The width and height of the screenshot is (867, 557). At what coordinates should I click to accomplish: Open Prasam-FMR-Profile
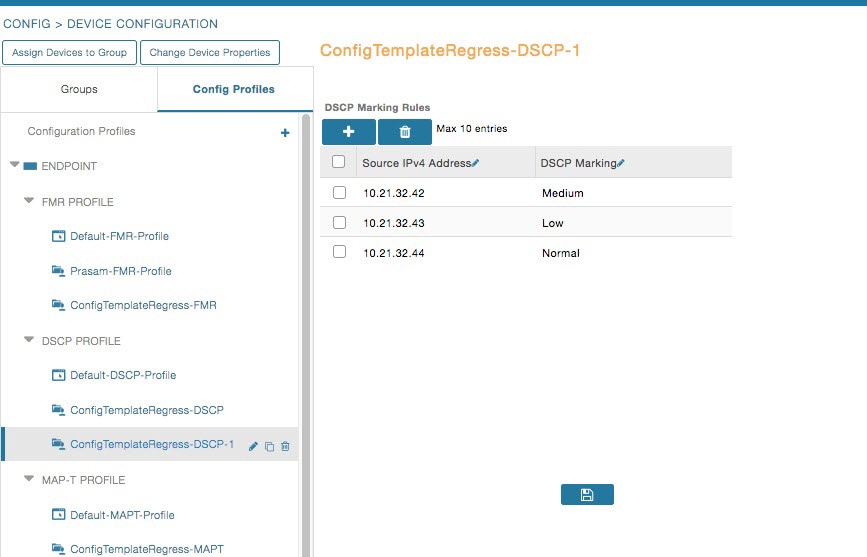[121, 271]
